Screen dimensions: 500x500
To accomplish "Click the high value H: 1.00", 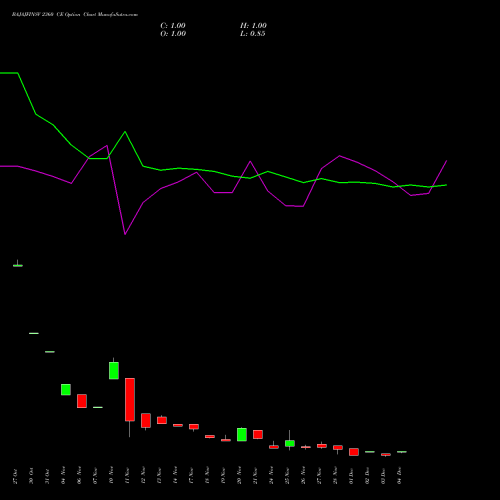I will click(x=253, y=26).
